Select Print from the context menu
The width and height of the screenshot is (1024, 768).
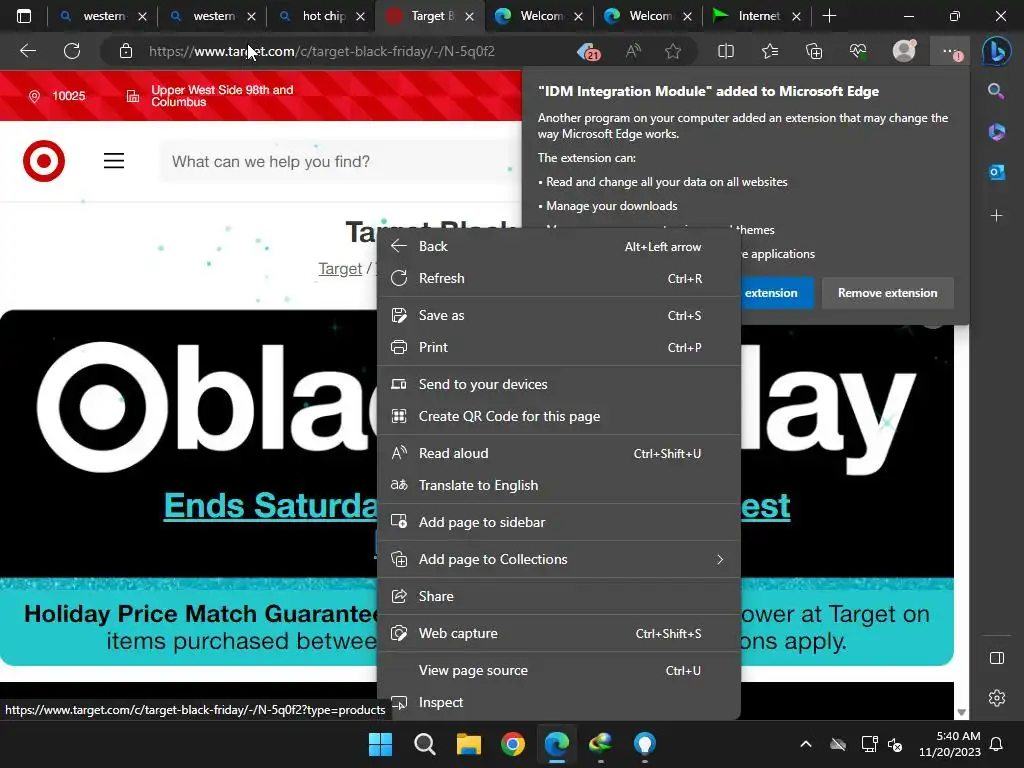(558, 347)
